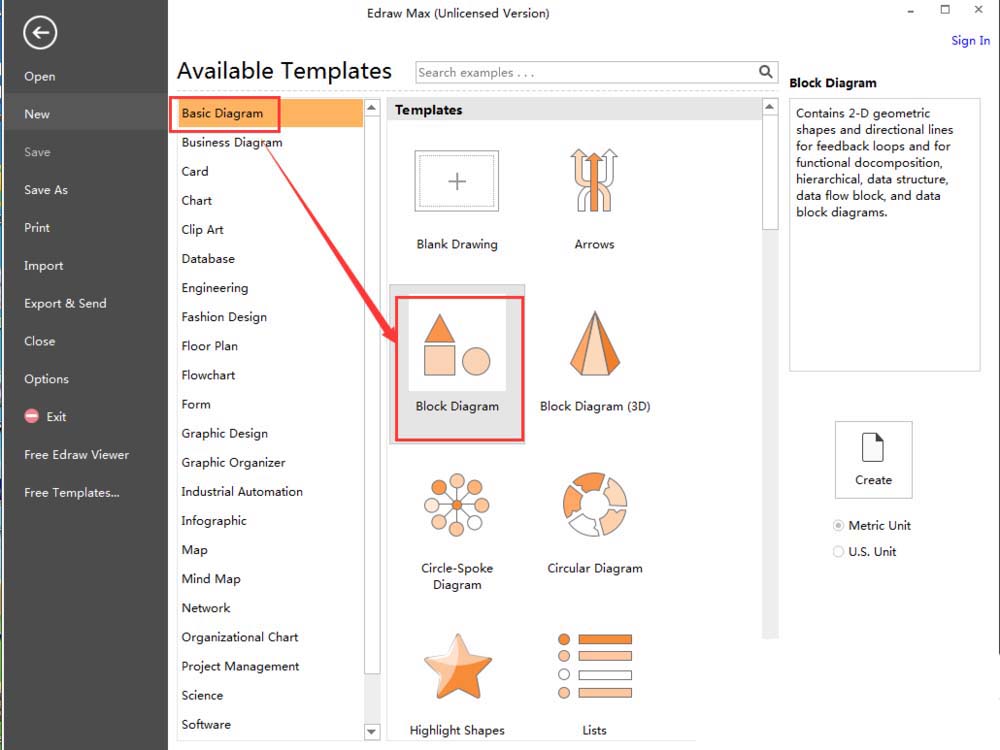Click the red Exit icon
The image size is (1000, 750).
[x=32, y=416]
